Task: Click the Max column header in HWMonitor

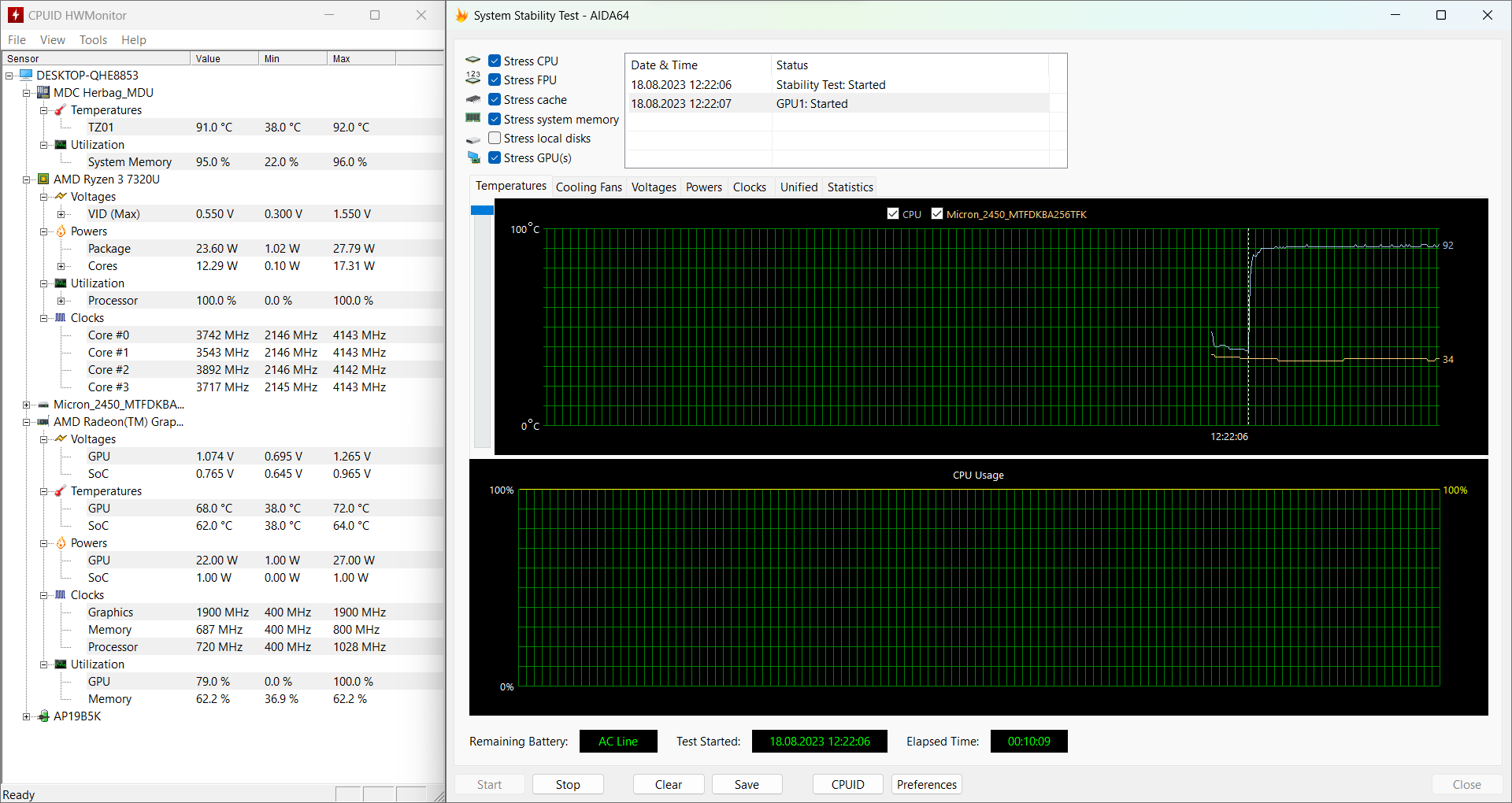Action: click(361, 59)
